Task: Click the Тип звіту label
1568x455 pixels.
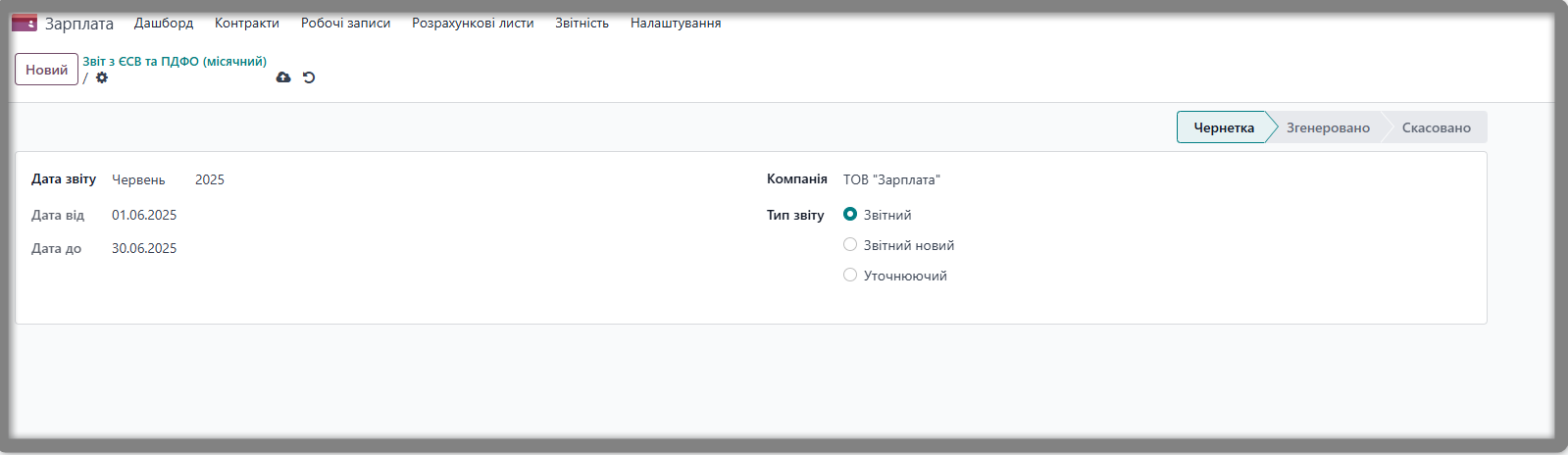Action: pos(795,215)
